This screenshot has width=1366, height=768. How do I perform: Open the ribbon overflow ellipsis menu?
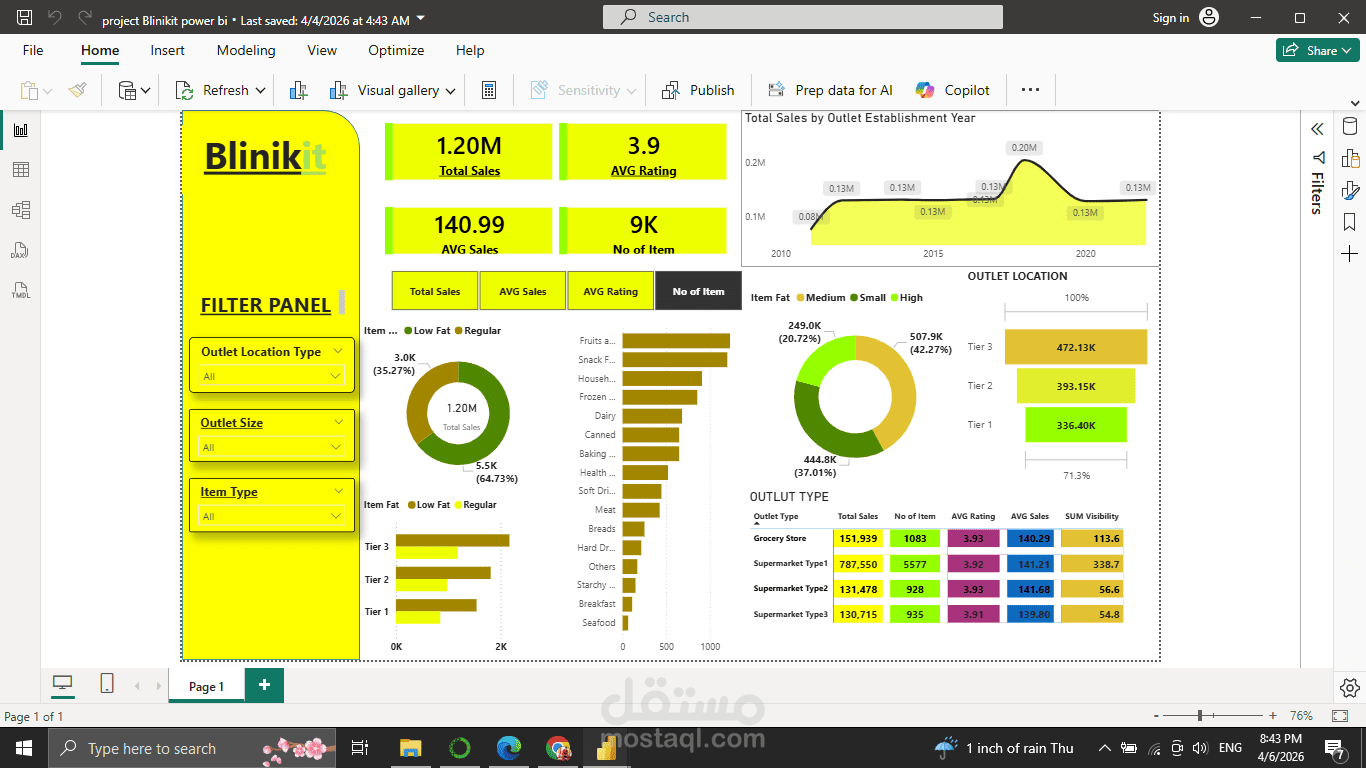(x=1030, y=90)
